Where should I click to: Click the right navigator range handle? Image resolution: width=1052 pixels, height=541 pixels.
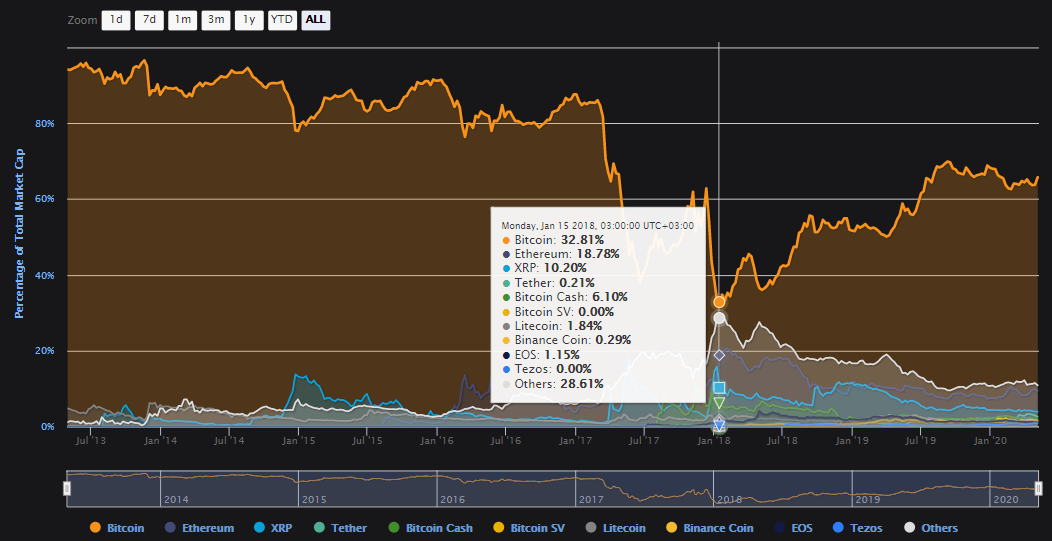1039,488
